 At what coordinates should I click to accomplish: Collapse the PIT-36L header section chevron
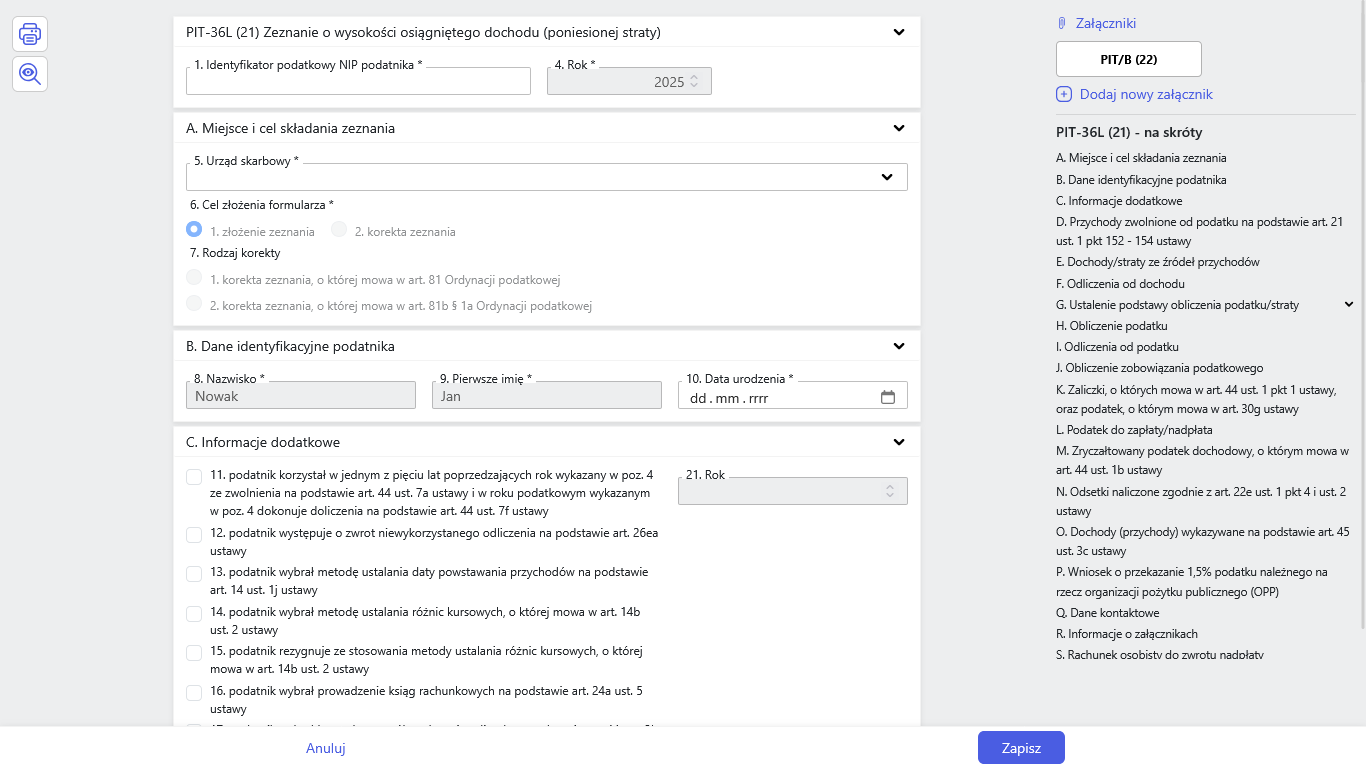(x=899, y=32)
